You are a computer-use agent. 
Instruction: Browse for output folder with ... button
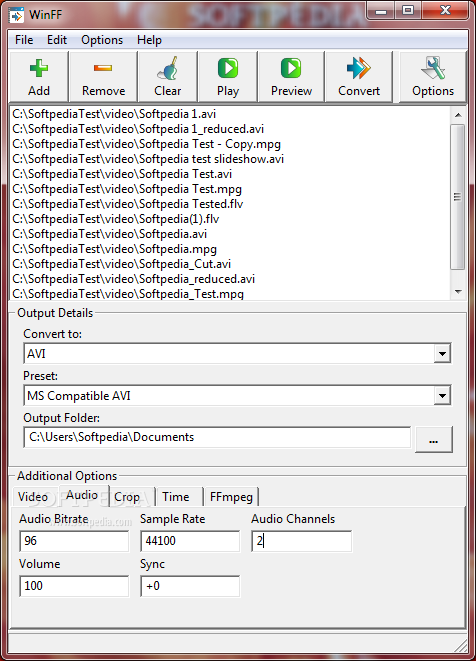pos(433,439)
